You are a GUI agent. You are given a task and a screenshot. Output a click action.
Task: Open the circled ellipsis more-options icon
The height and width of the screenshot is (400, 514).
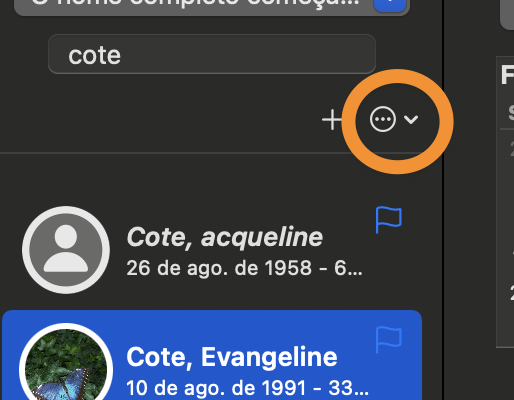pos(383,119)
